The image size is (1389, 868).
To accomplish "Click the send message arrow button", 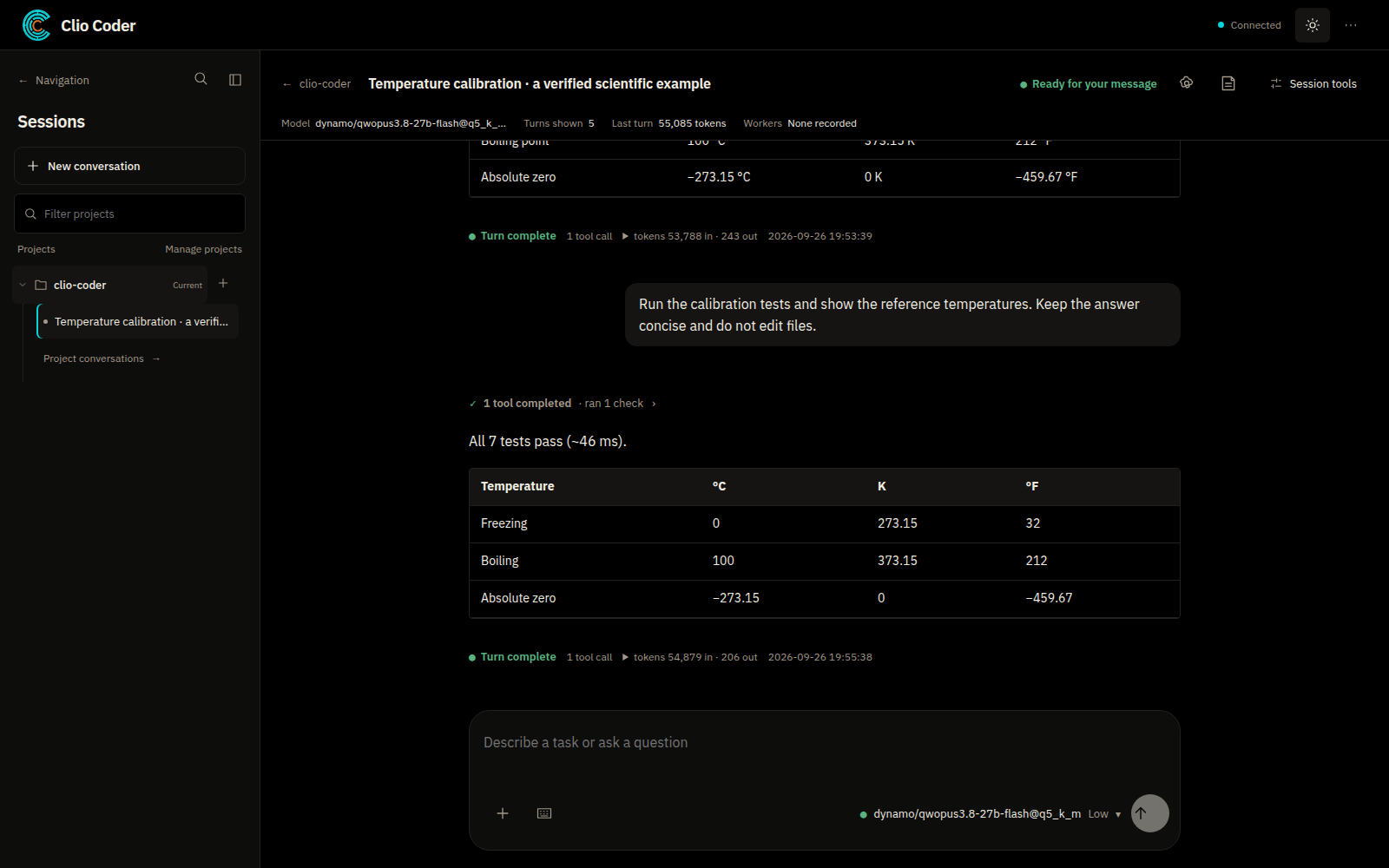I will [x=1150, y=813].
